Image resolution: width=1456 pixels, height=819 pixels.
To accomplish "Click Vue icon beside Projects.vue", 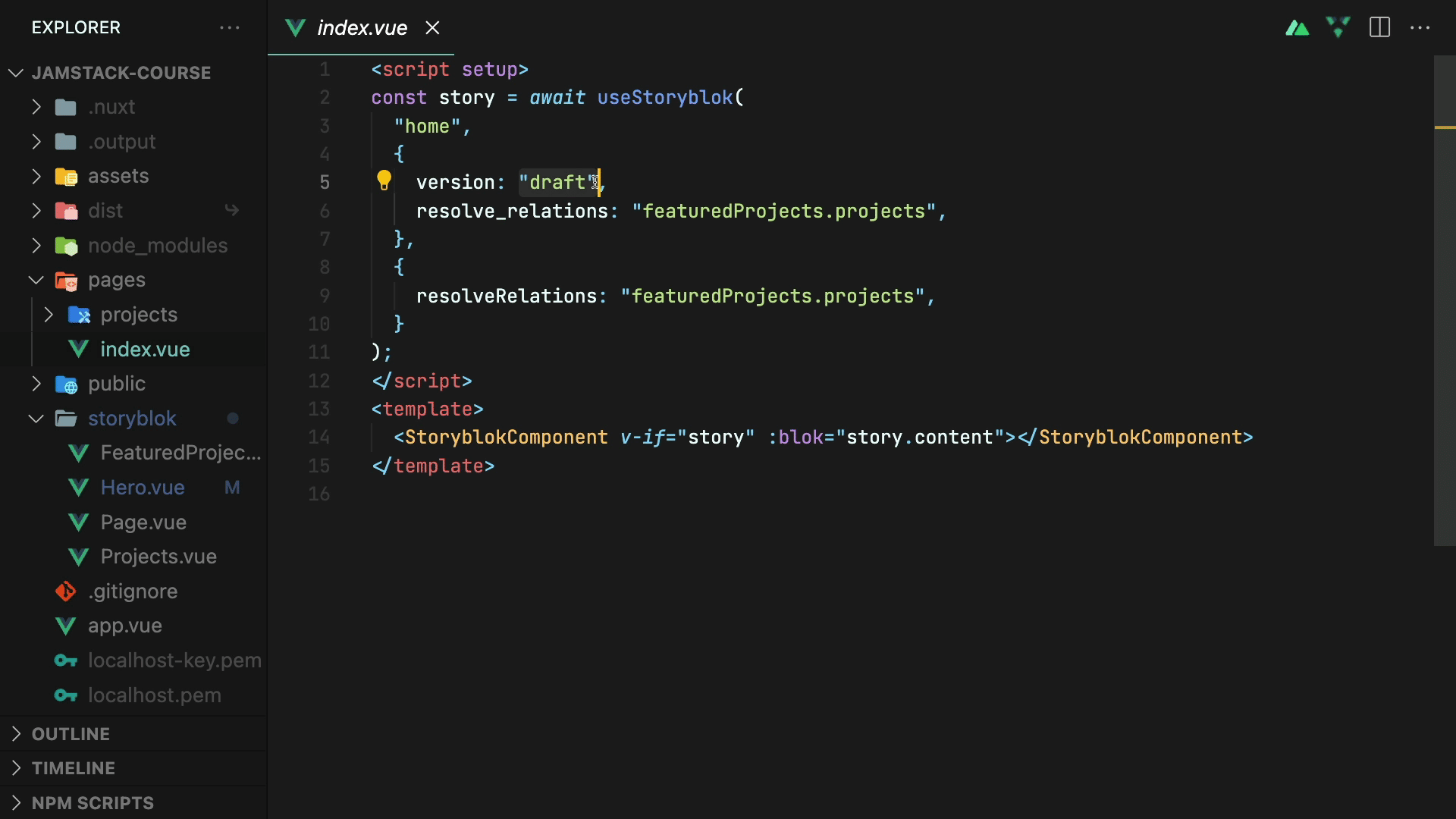I will coord(79,557).
